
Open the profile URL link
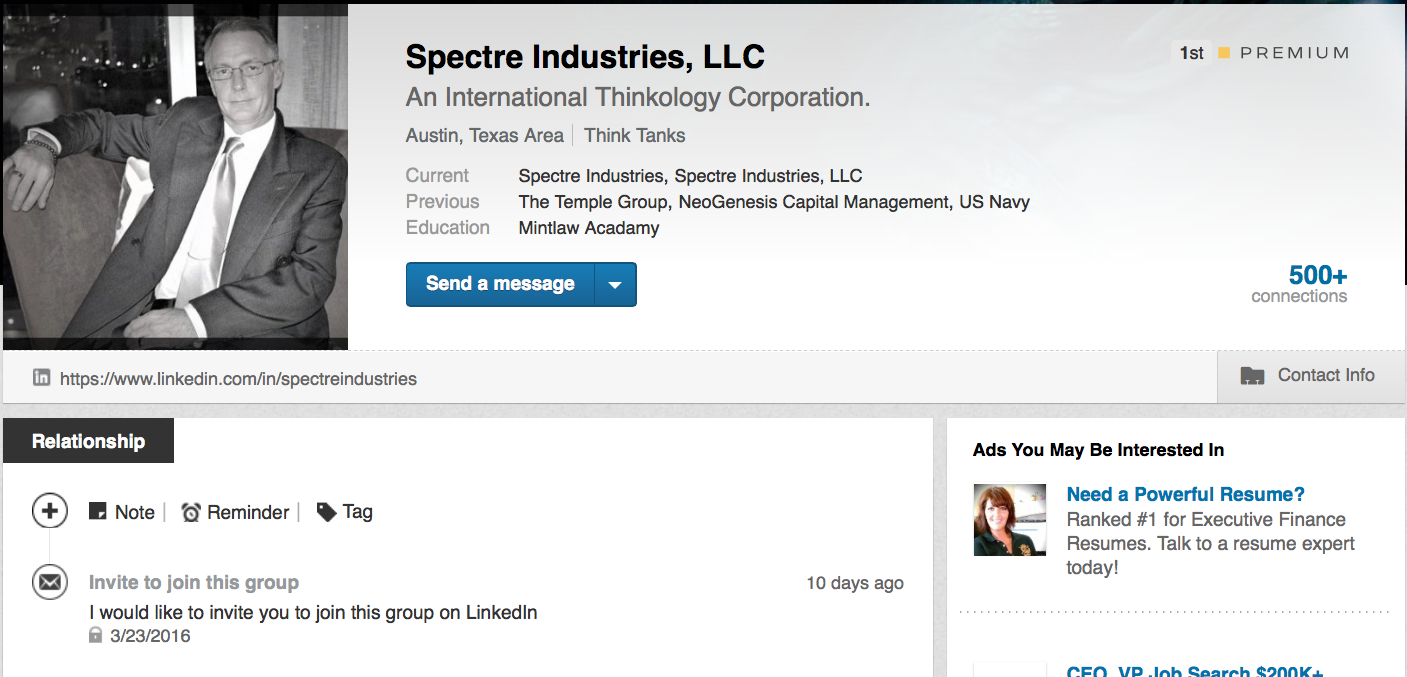238,379
